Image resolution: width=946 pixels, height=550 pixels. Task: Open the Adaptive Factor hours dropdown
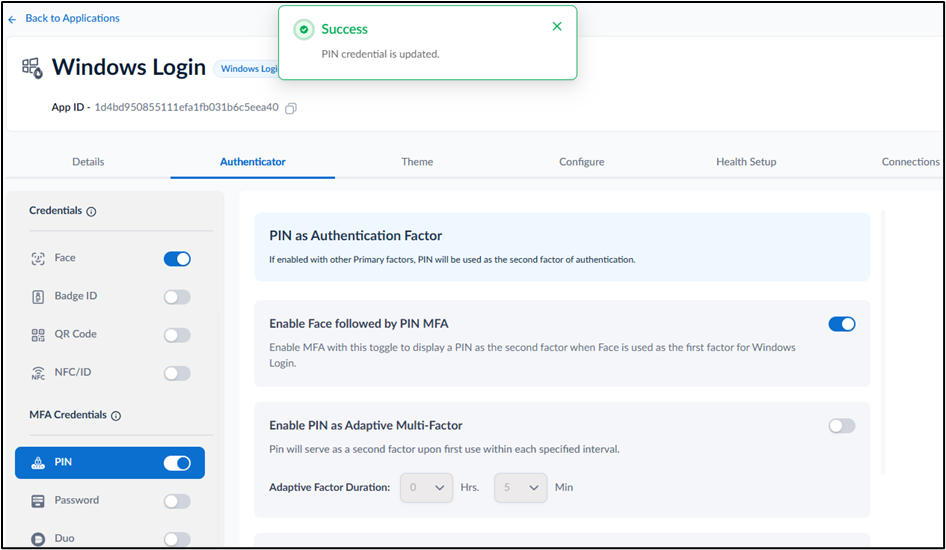tap(427, 487)
